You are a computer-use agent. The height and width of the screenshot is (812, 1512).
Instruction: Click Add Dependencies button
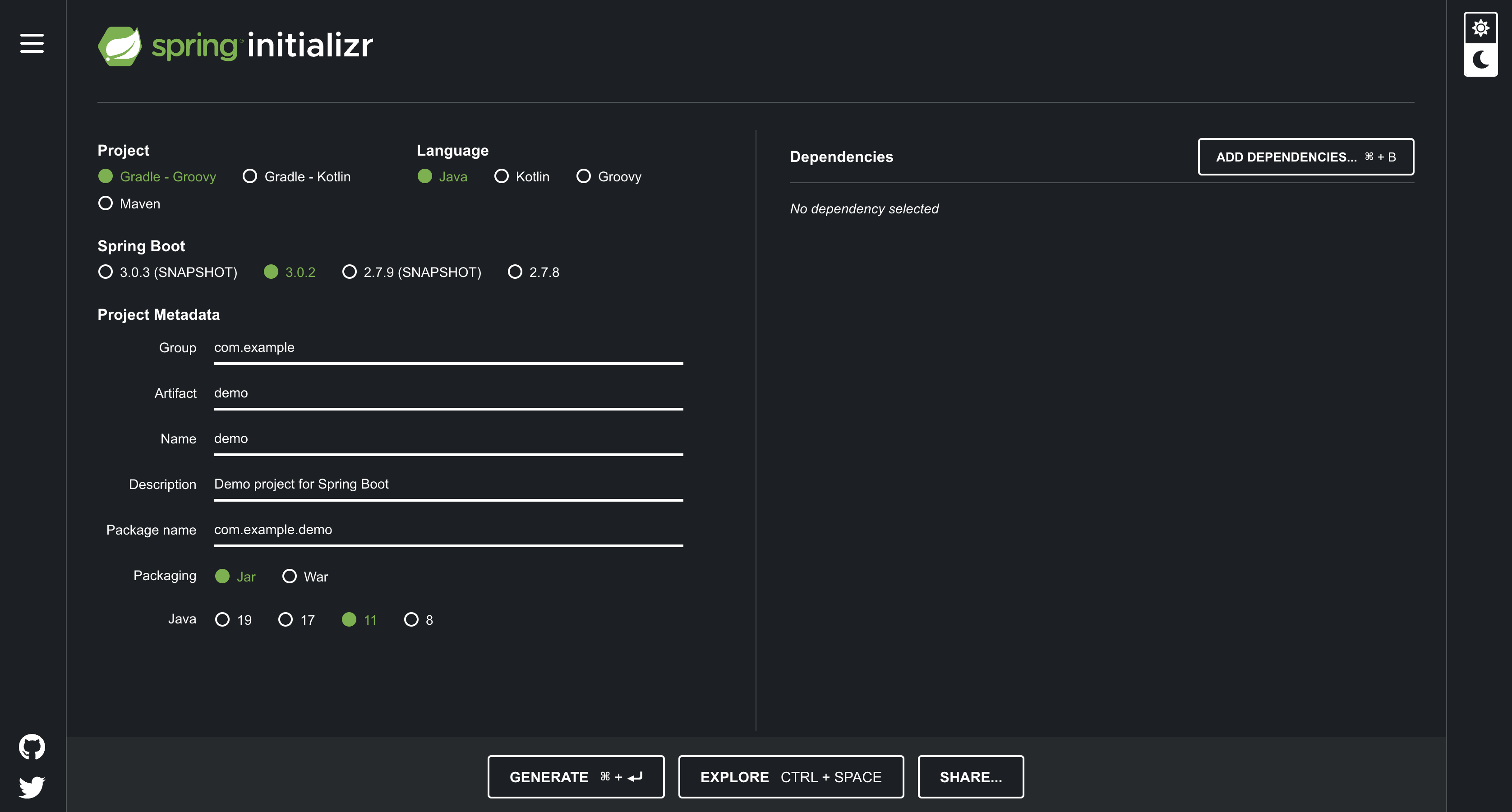click(x=1305, y=157)
